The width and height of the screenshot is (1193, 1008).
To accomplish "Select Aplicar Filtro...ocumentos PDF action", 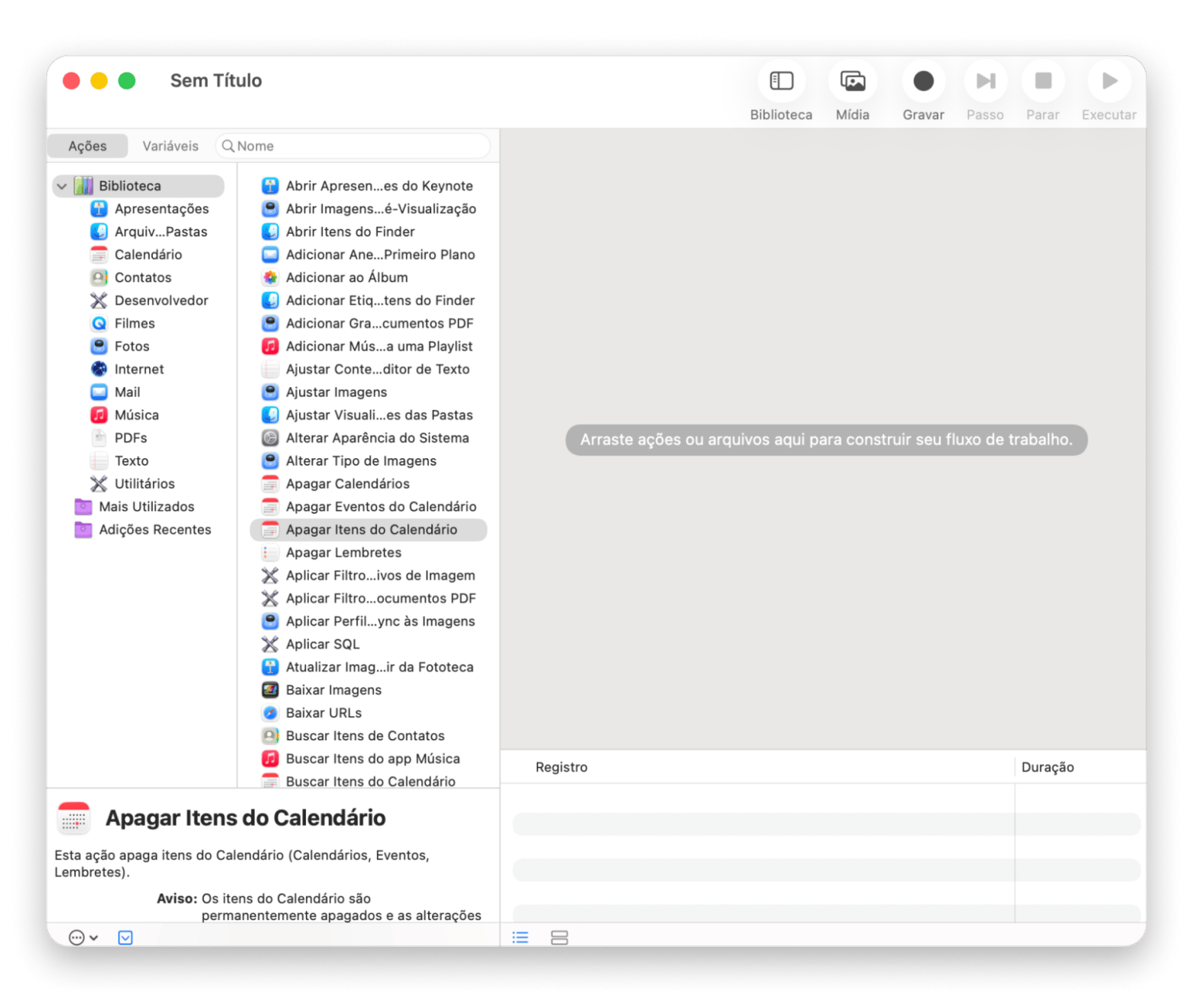I will (x=368, y=599).
